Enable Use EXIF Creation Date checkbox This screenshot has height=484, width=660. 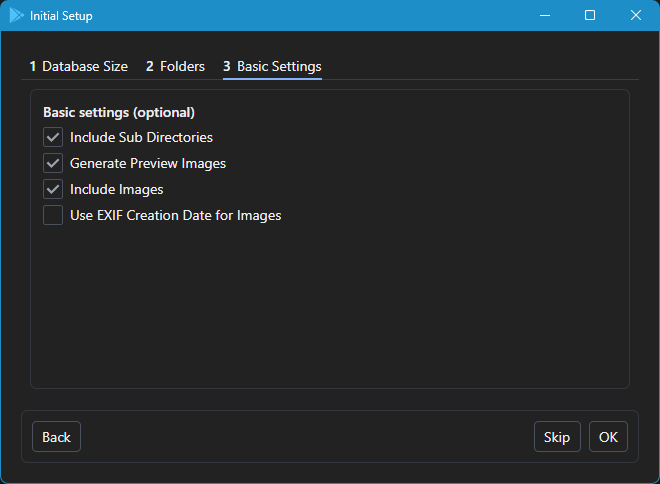point(53,215)
